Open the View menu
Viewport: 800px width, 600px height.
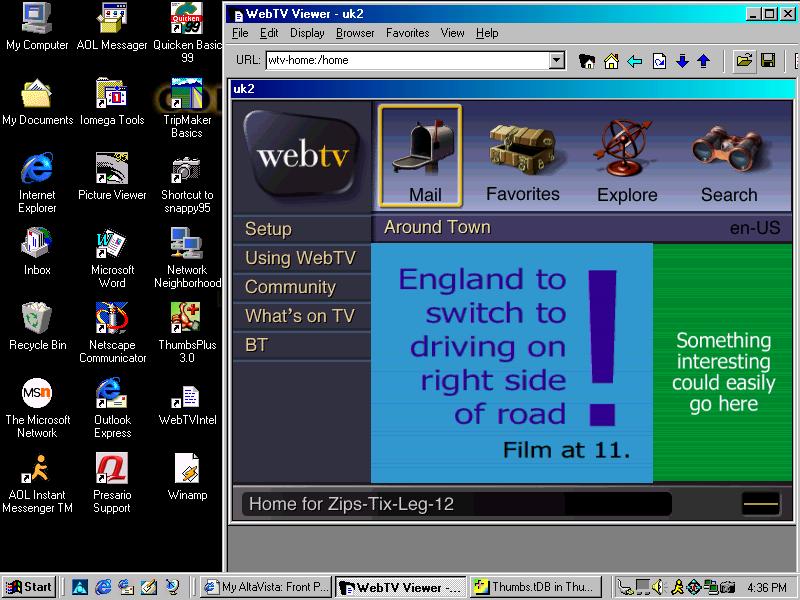453,33
